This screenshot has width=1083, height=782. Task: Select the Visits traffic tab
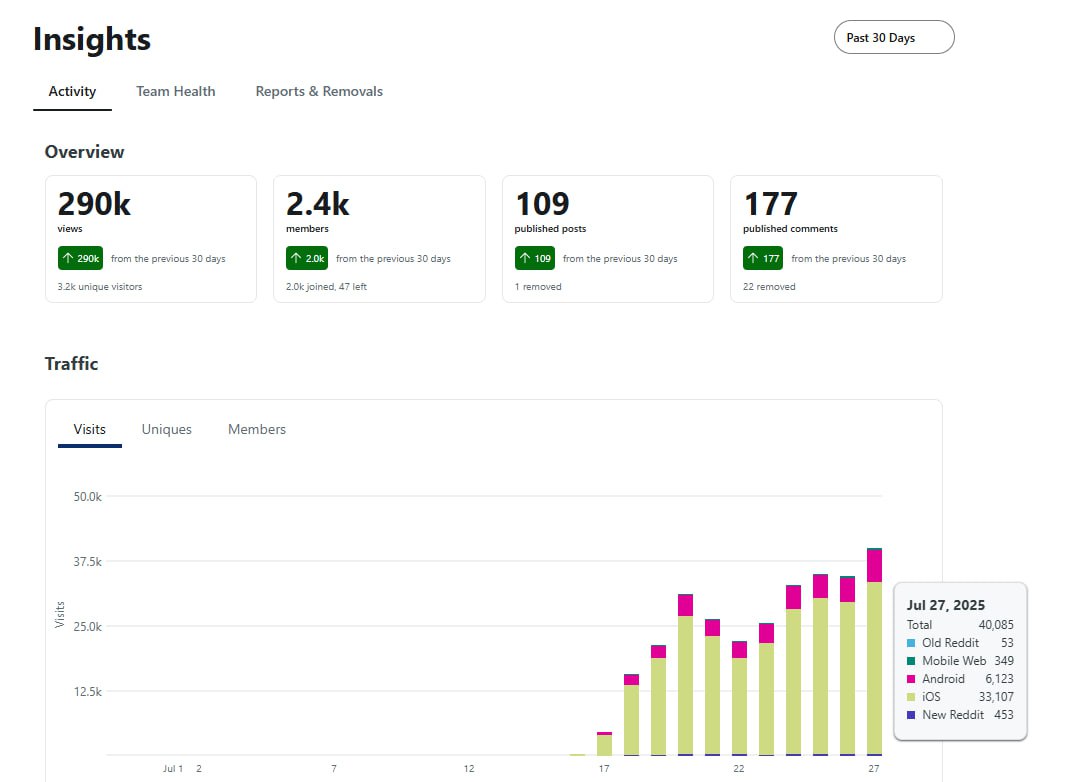coord(90,429)
